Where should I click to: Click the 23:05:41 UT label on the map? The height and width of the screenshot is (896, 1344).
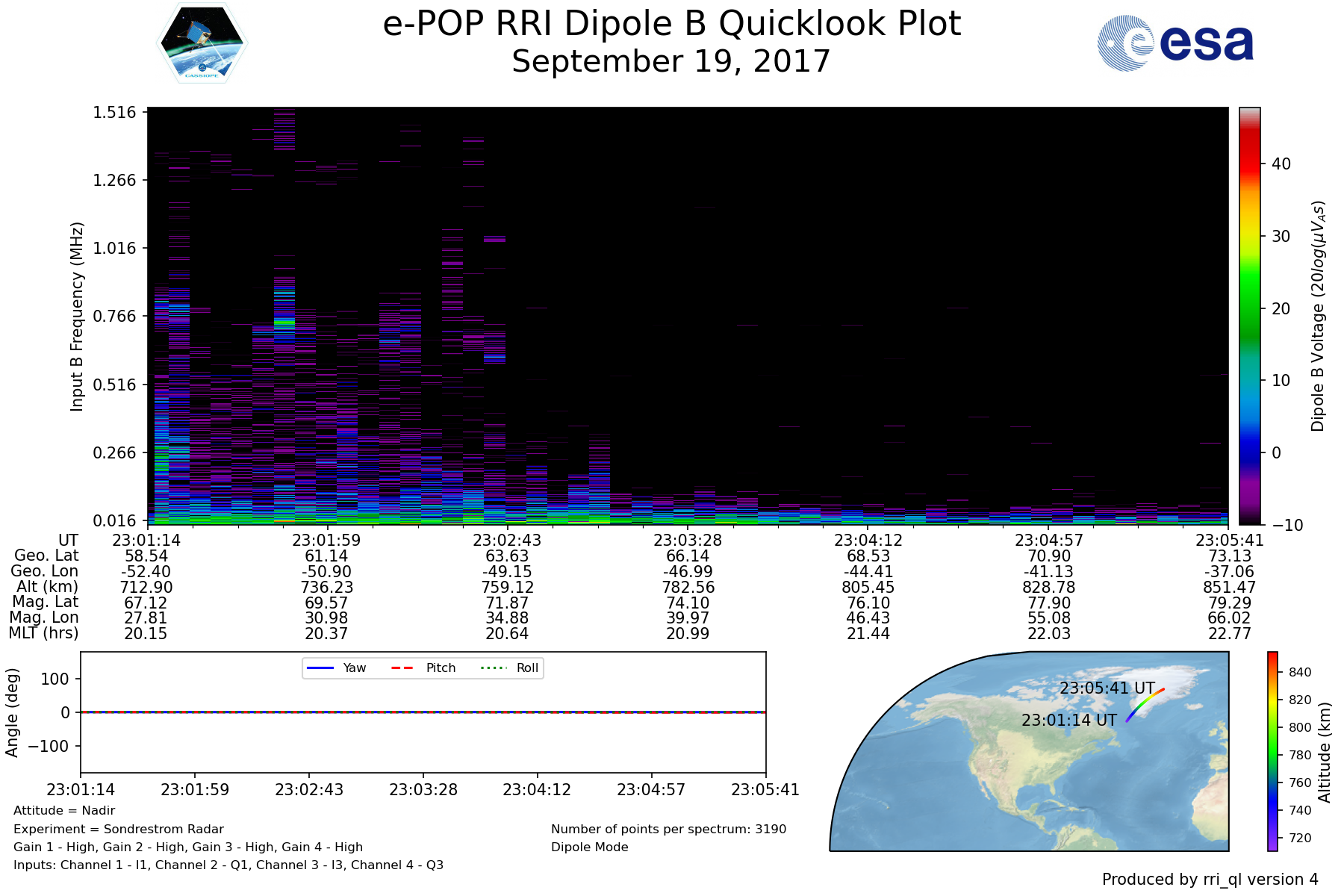1107,688
